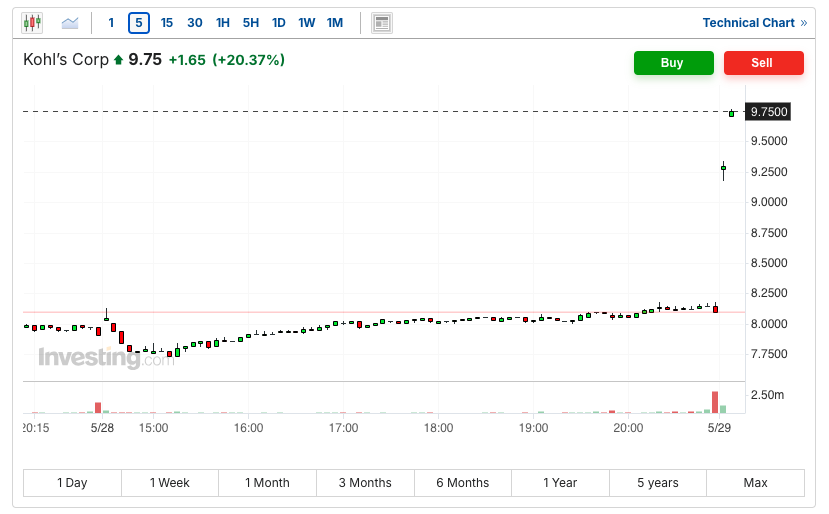Show the 1 Day range
This screenshot has width=829, height=514.
pyautogui.click(x=72, y=483)
